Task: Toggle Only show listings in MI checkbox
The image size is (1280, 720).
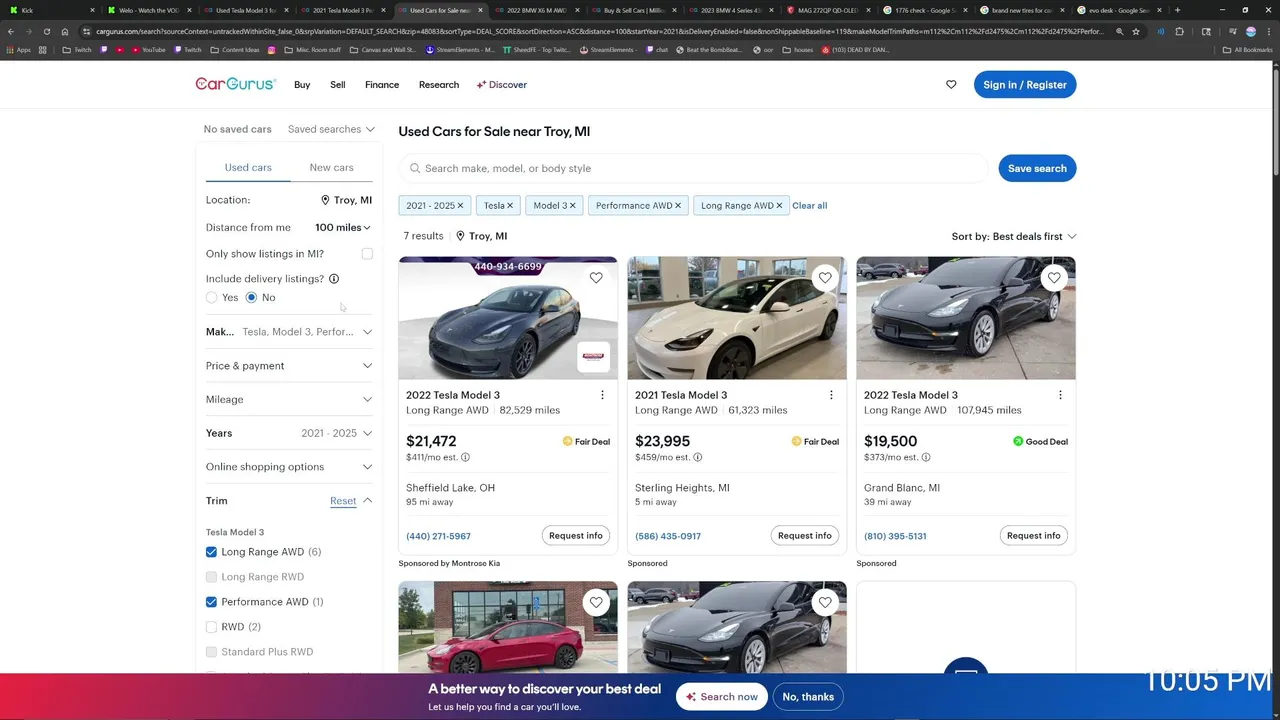Action: (x=367, y=254)
